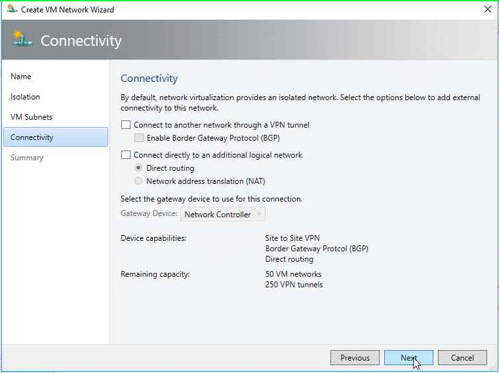Click the Previous button
The height and width of the screenshot is (373, 499).
[355, 358]
